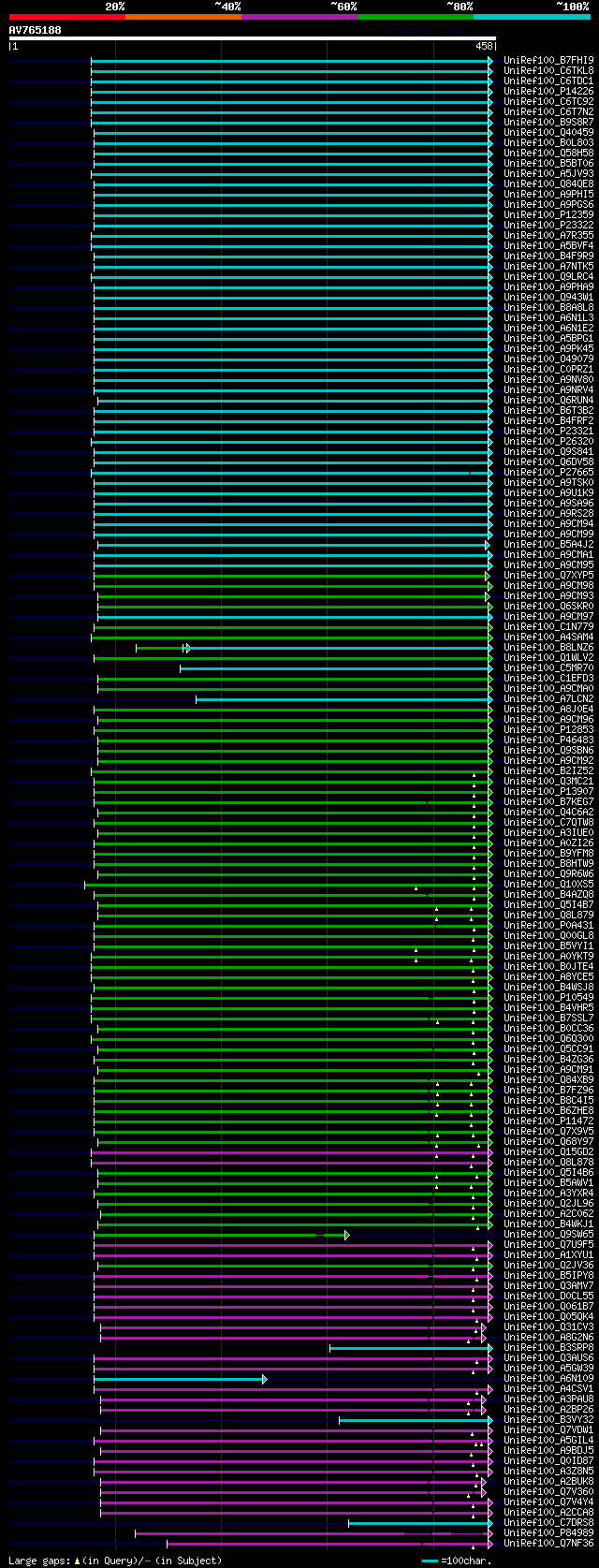Screen dimensions: 599x1568
Task: Select hit label UniRef100_Q6SKR0
Action: tap(548, 606)
